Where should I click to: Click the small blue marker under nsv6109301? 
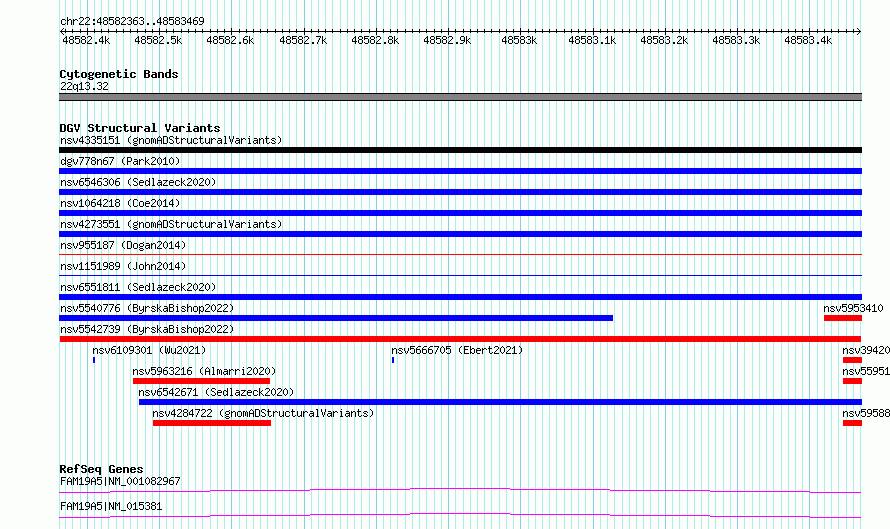pyautogui.click(x=94, y=360)
